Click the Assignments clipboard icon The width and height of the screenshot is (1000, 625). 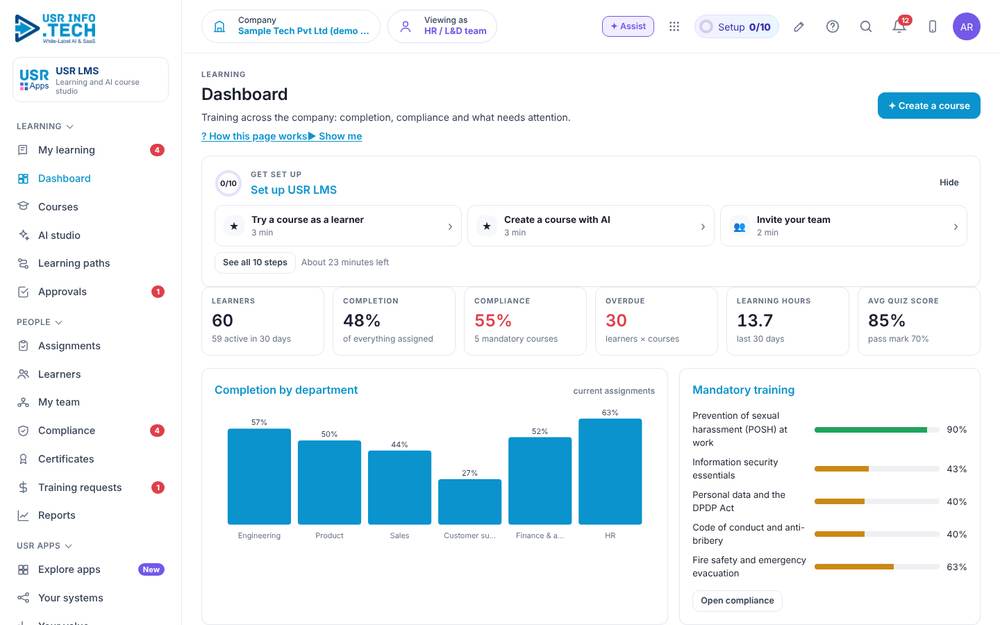(24, 346)
